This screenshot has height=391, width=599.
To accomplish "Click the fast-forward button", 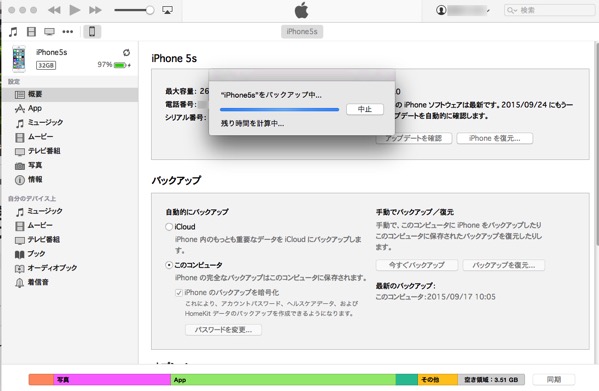I will click(x=95, y=10).
